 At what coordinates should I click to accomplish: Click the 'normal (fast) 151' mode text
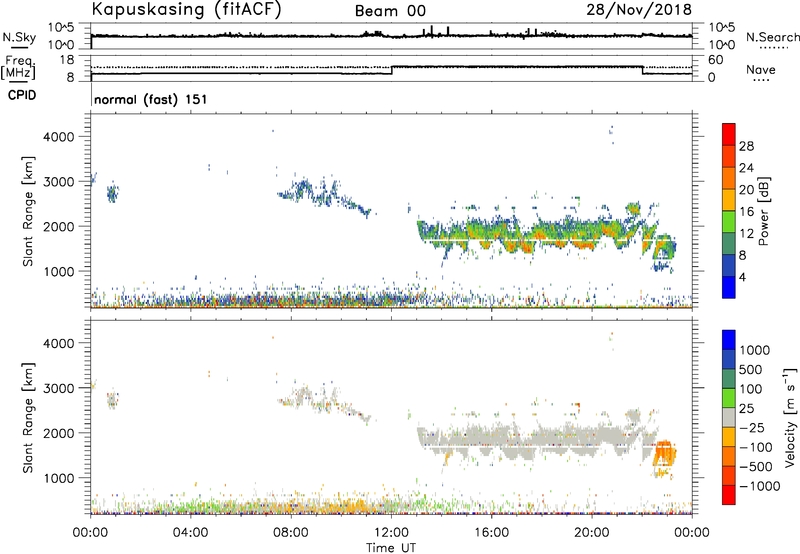point(151,99)
